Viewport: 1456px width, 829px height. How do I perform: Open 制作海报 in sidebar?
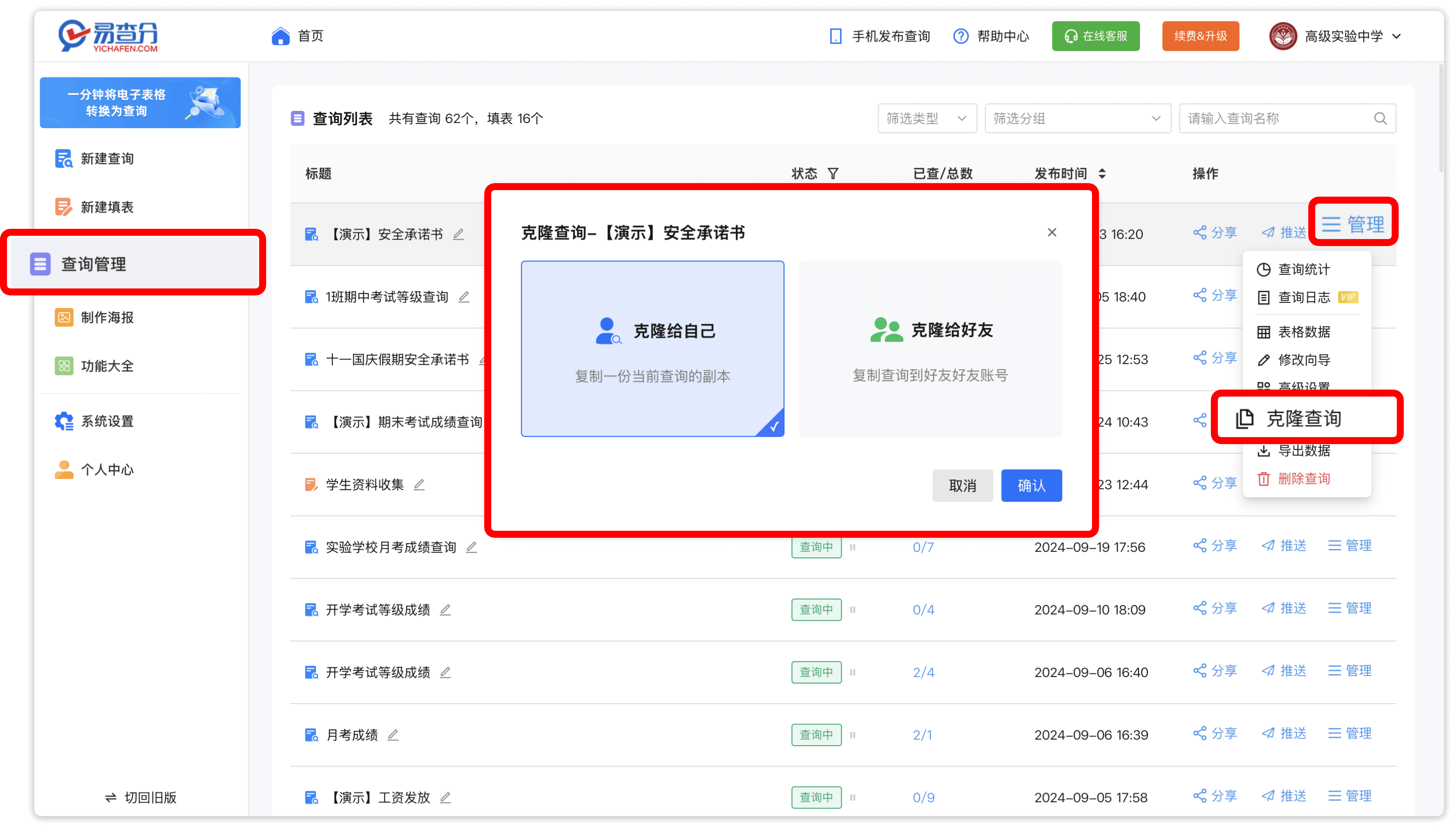point(94,317)
